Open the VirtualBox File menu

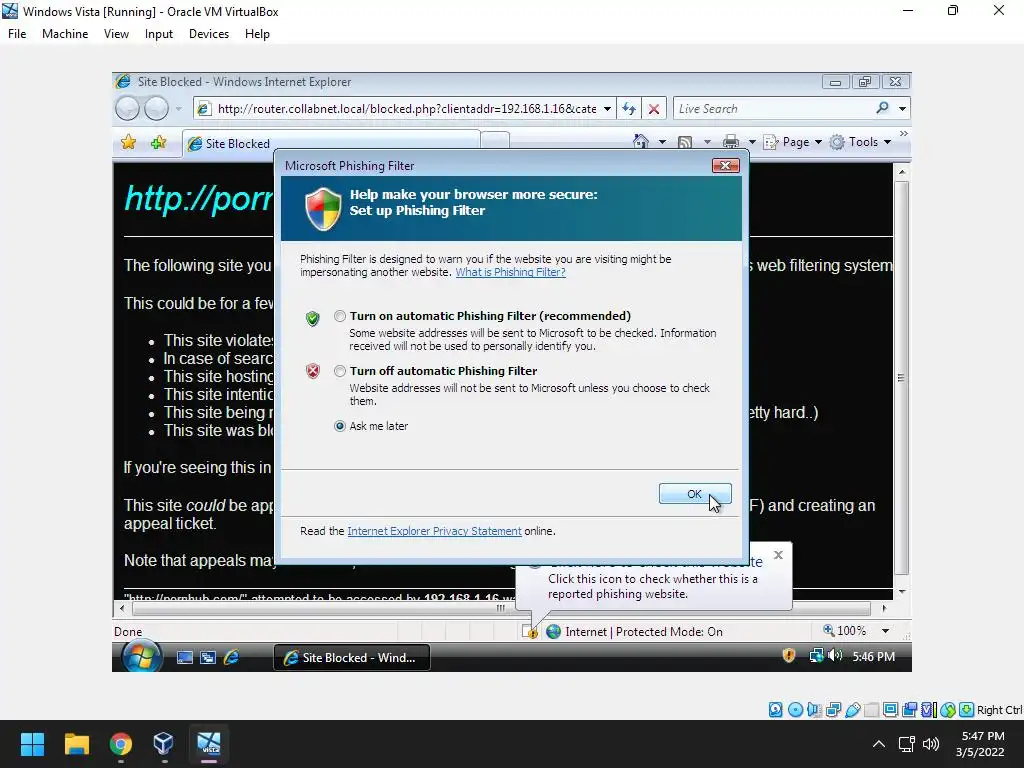point(17,34)
